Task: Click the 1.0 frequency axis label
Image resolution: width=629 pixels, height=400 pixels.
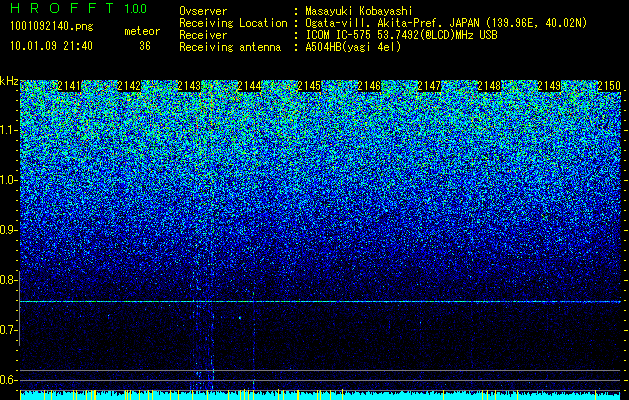Action: point(8,180)
